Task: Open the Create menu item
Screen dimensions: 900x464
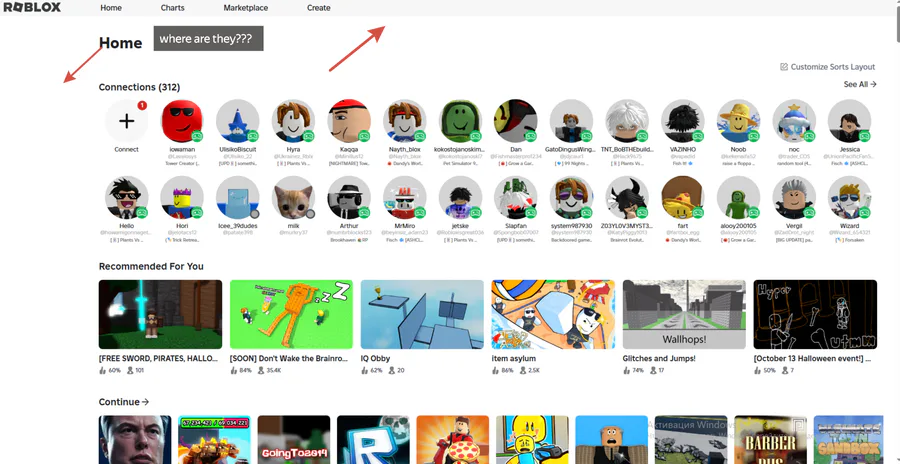Action: click(319, 8)
